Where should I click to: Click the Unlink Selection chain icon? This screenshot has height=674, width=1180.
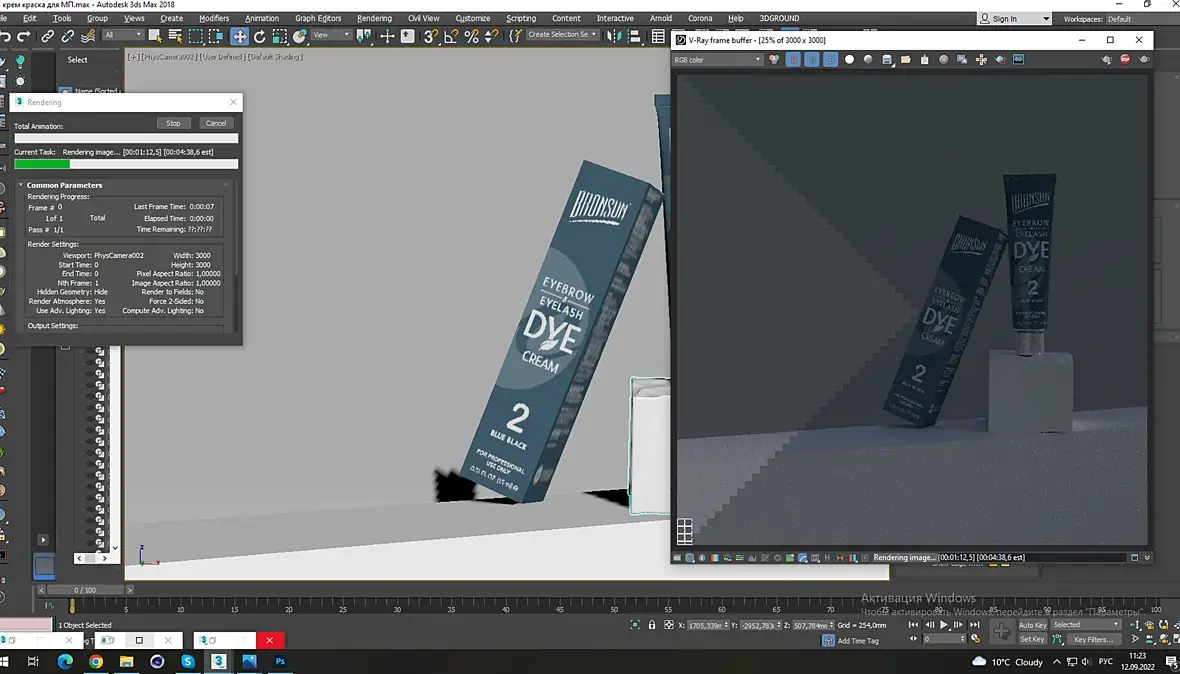(x=68, y=35)
